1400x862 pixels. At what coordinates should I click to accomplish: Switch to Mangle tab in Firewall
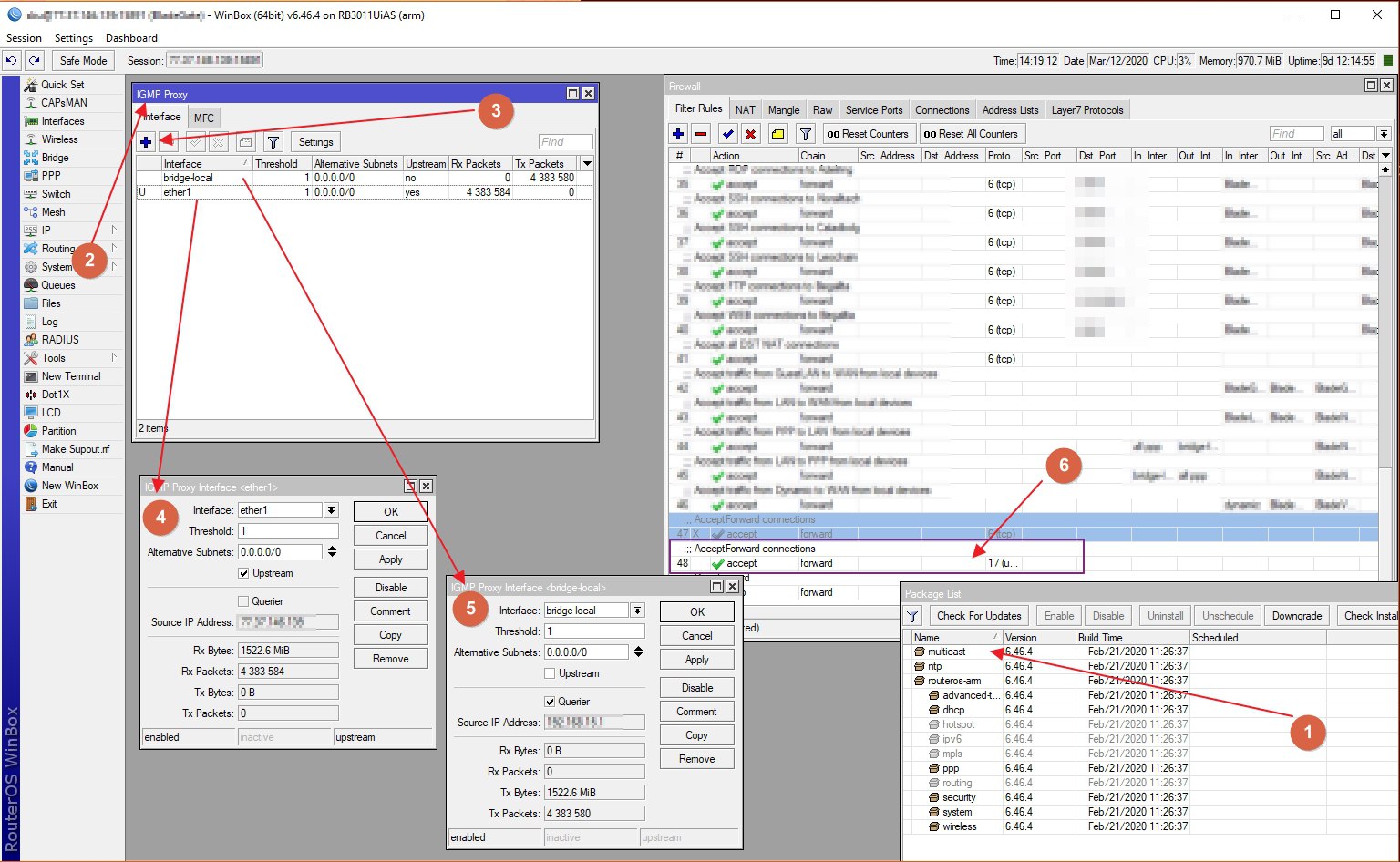coord(784,110)
